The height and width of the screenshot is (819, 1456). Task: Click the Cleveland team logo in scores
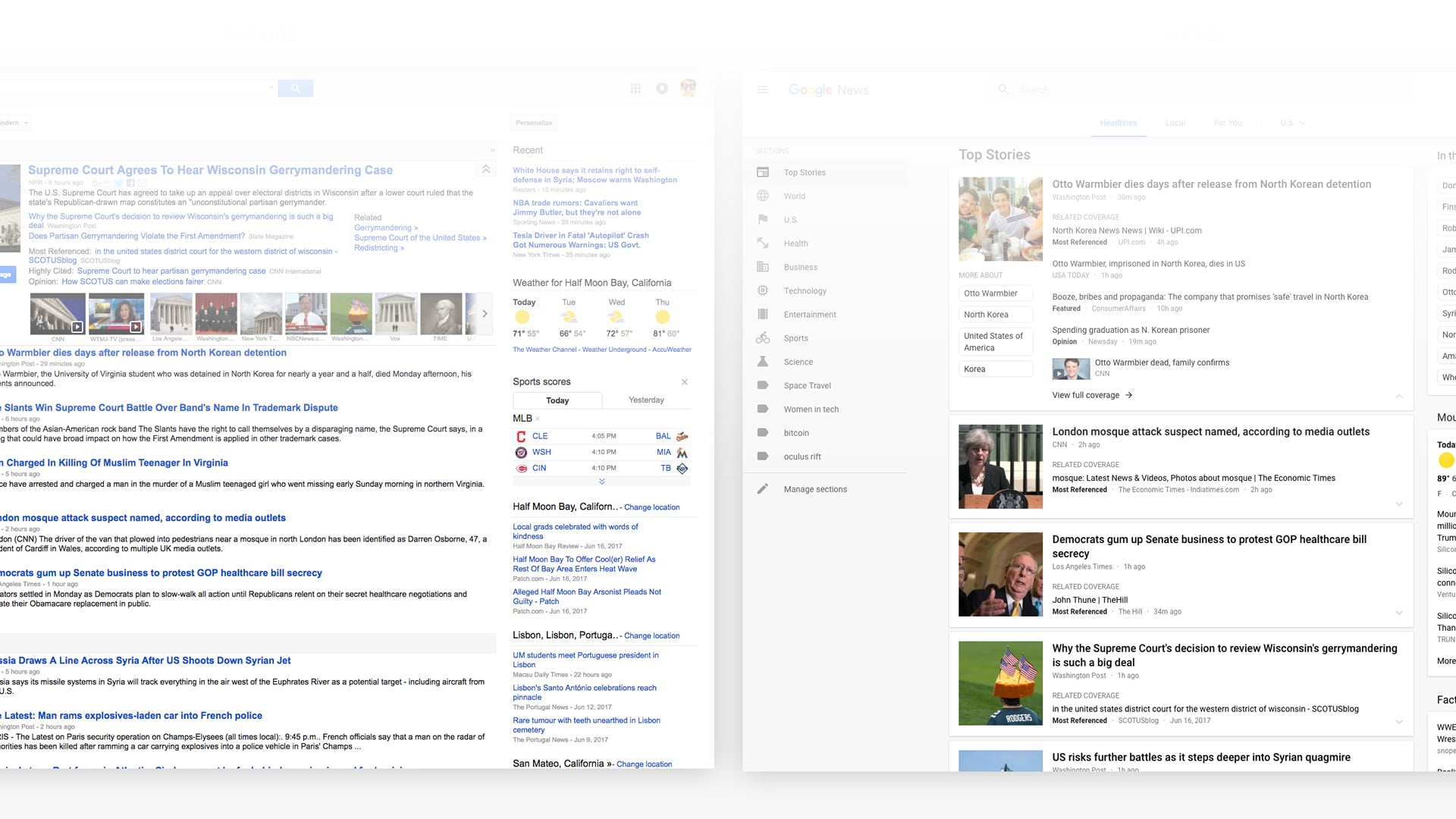[x=521, y=436]
